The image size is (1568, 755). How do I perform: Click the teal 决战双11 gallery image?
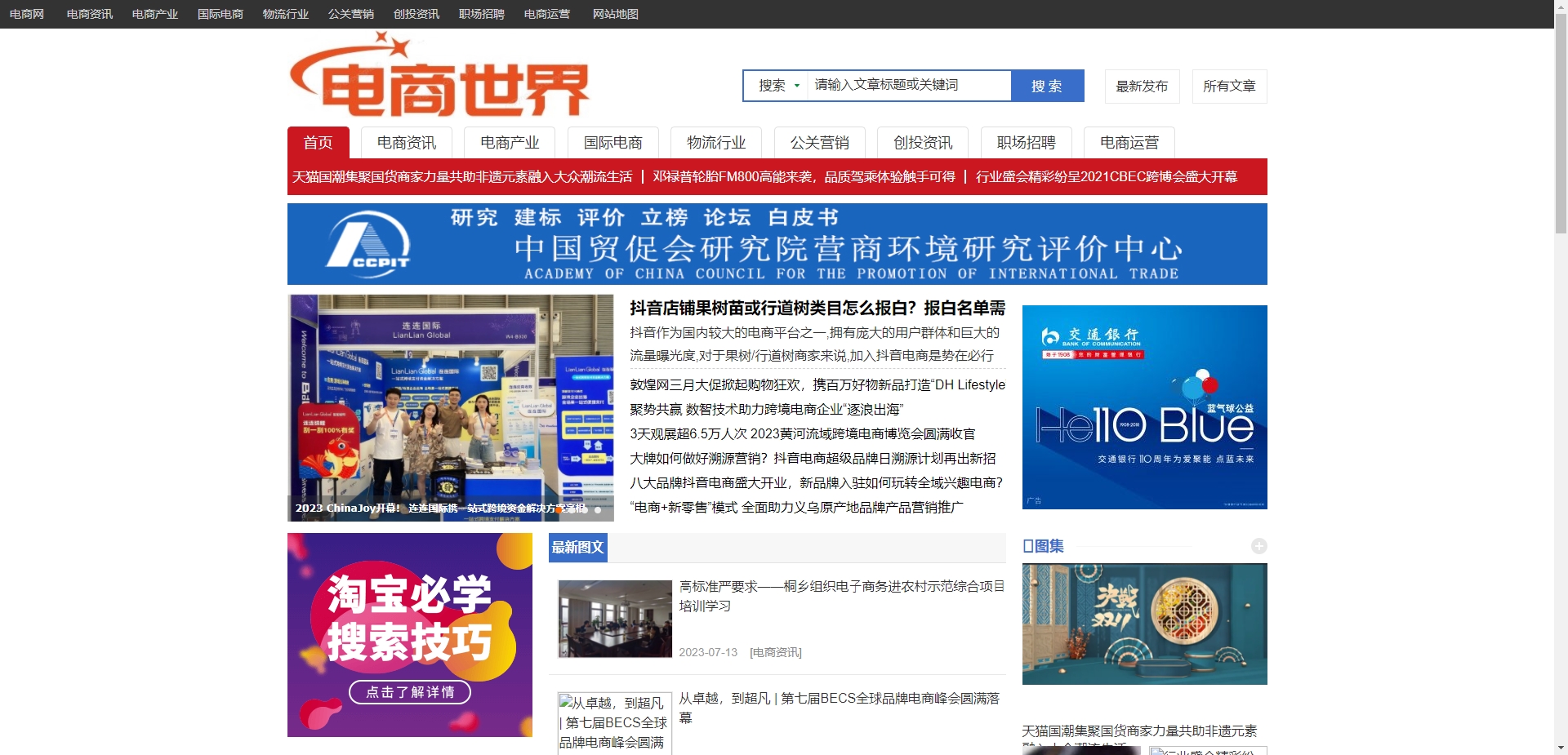point(1145,624)
